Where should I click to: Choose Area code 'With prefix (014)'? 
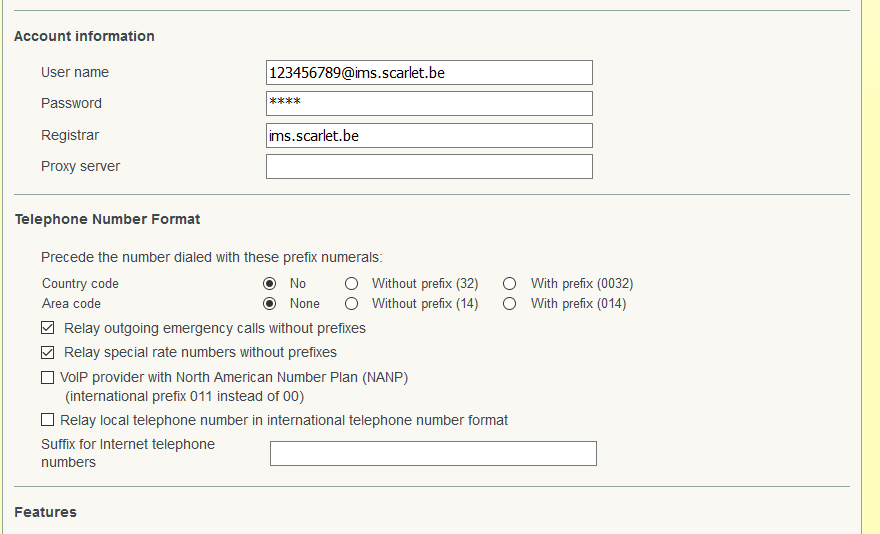coord(510,304)
